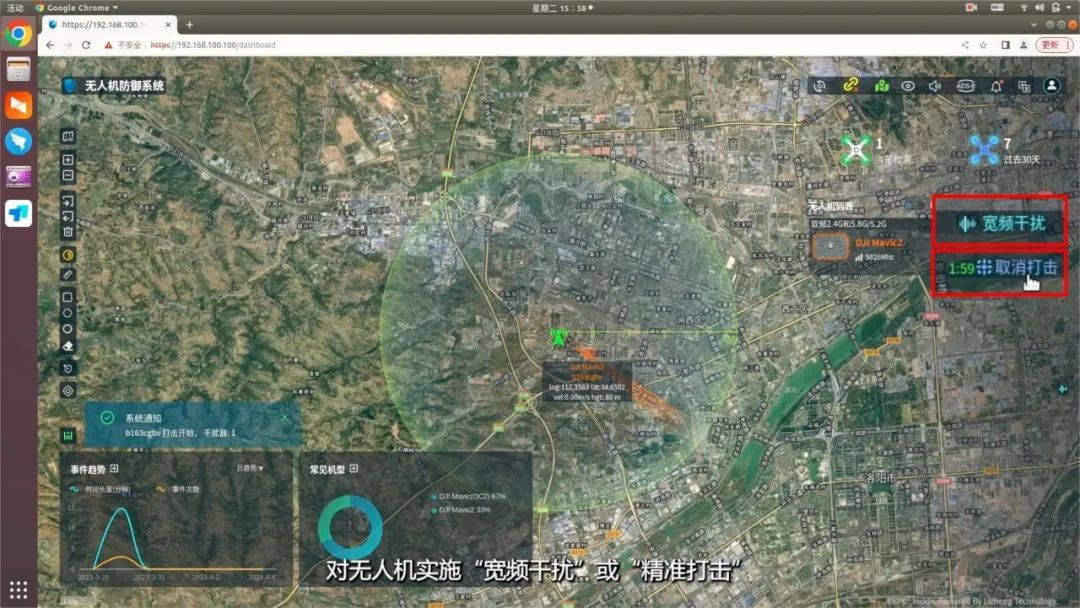The width and height of the screenshot is (1080, 608).
Task: Click the yellow link icon in top toolbar
Action: 851,86
